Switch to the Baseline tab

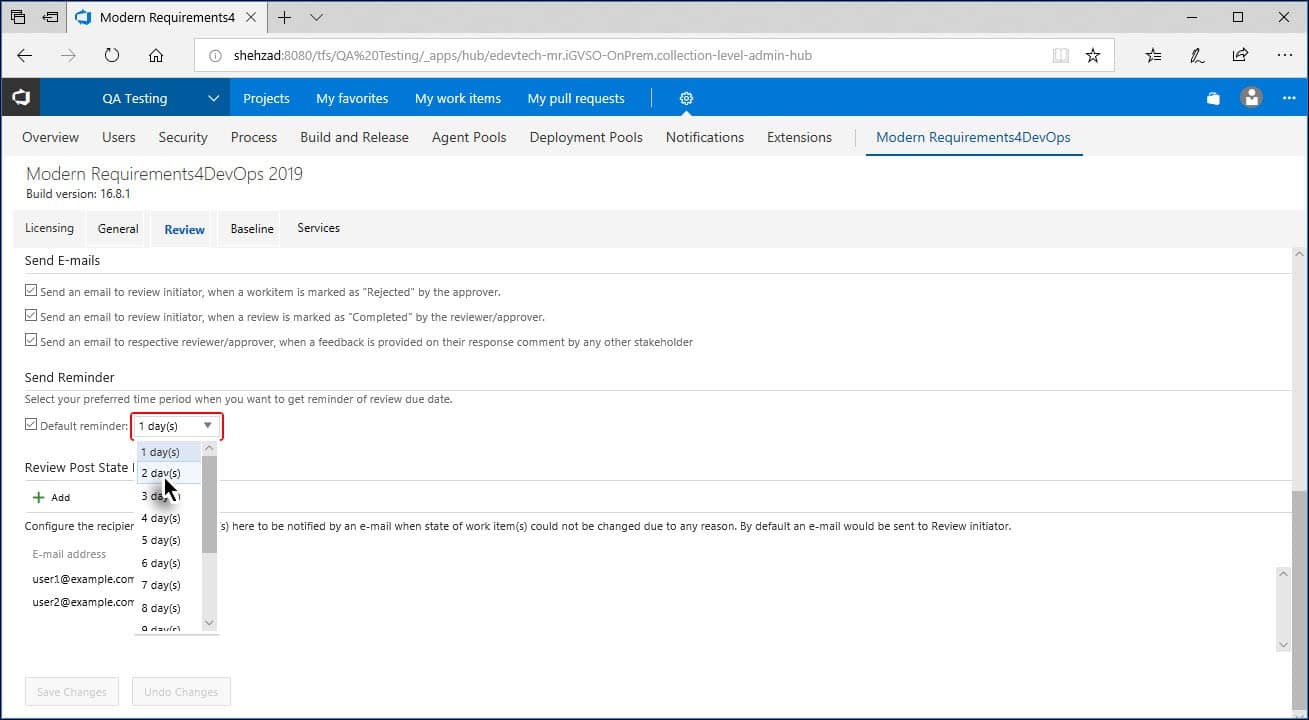coord(252,229)
